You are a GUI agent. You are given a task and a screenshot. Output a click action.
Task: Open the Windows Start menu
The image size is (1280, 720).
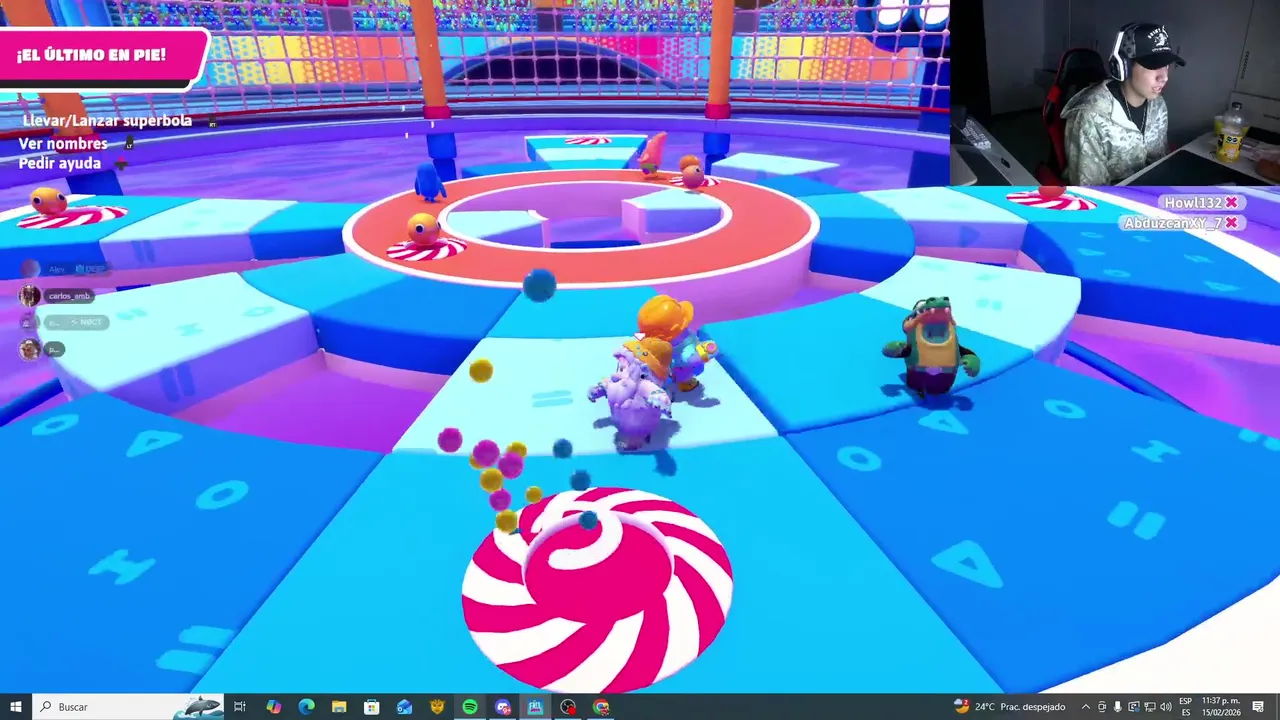15,707
